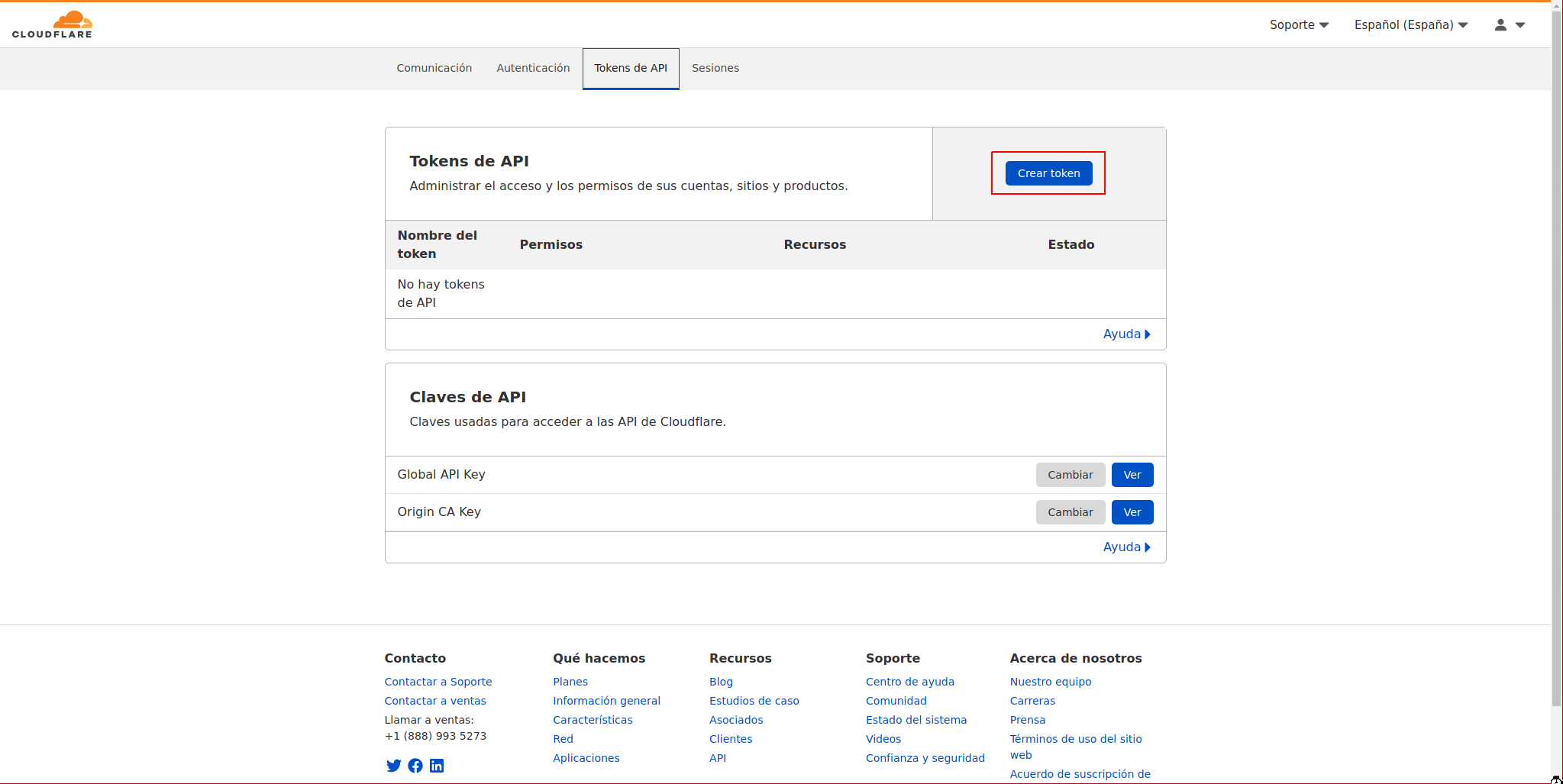Open the Español (España) language selector
This screenshot has height=784, width=1563.
pos(1410,25)
